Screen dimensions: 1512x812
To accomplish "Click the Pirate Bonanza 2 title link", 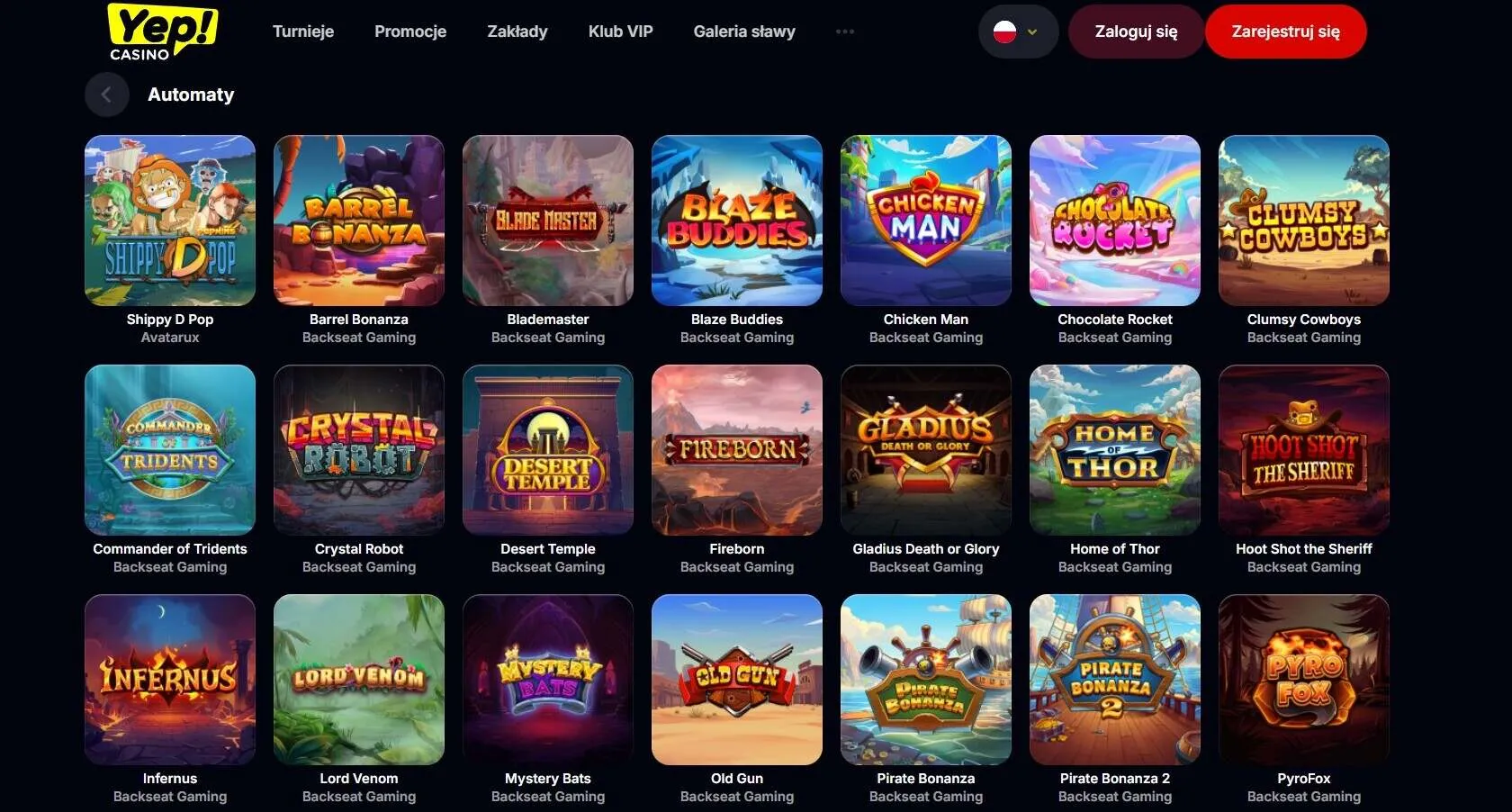I will click(1115, 779).
